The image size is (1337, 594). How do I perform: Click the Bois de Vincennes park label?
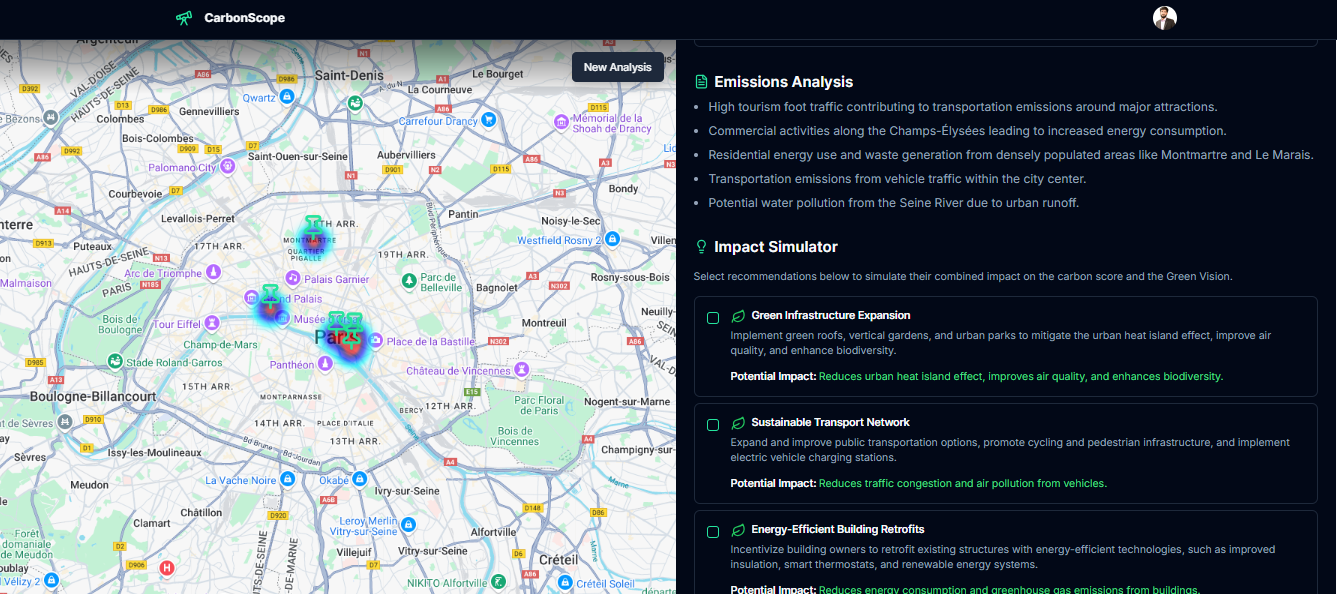click(515, 437)
